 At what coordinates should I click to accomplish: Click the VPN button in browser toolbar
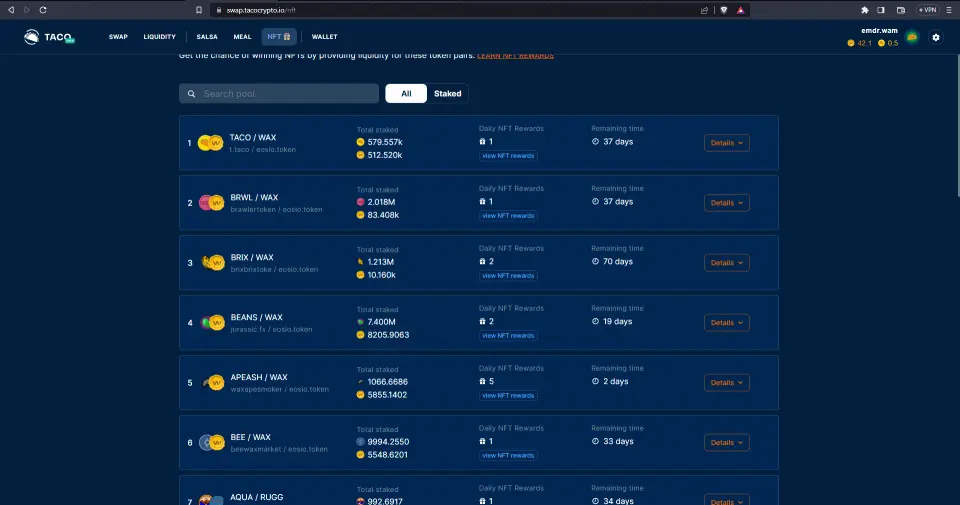[928, 10]
